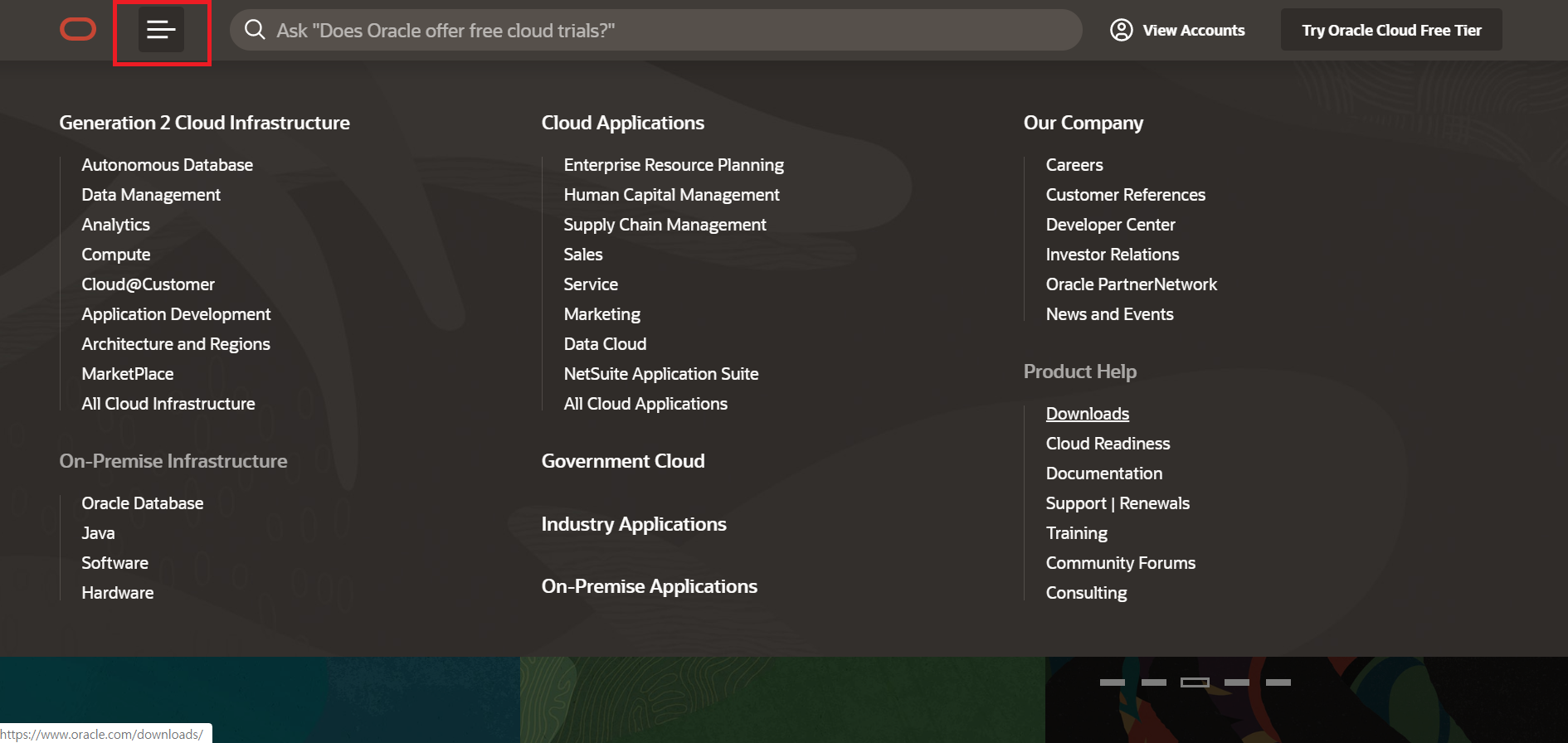
Task: Open News and Events
Action: pos(1109,314)
